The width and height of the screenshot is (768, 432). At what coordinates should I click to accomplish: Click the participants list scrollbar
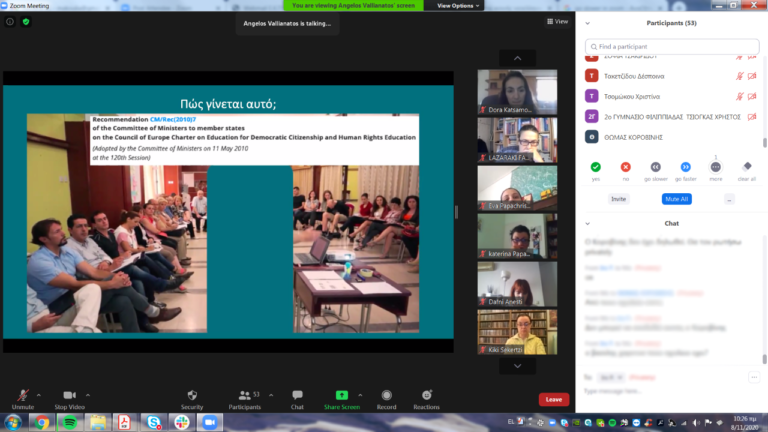pyautogui.click(x=765, y=143)
